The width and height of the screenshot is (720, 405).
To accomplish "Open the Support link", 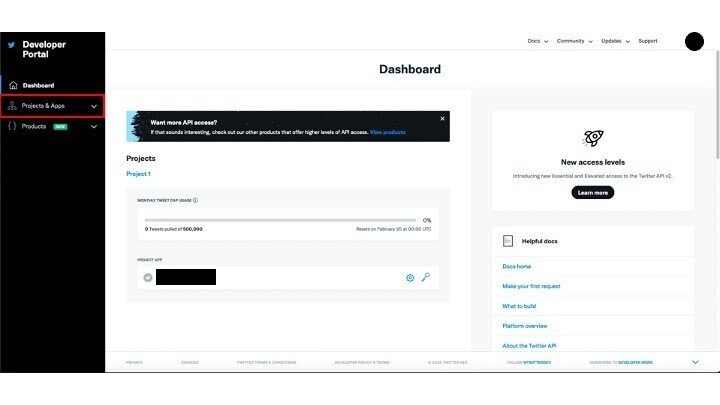I will pyautogui.click(x=648, y=41).
